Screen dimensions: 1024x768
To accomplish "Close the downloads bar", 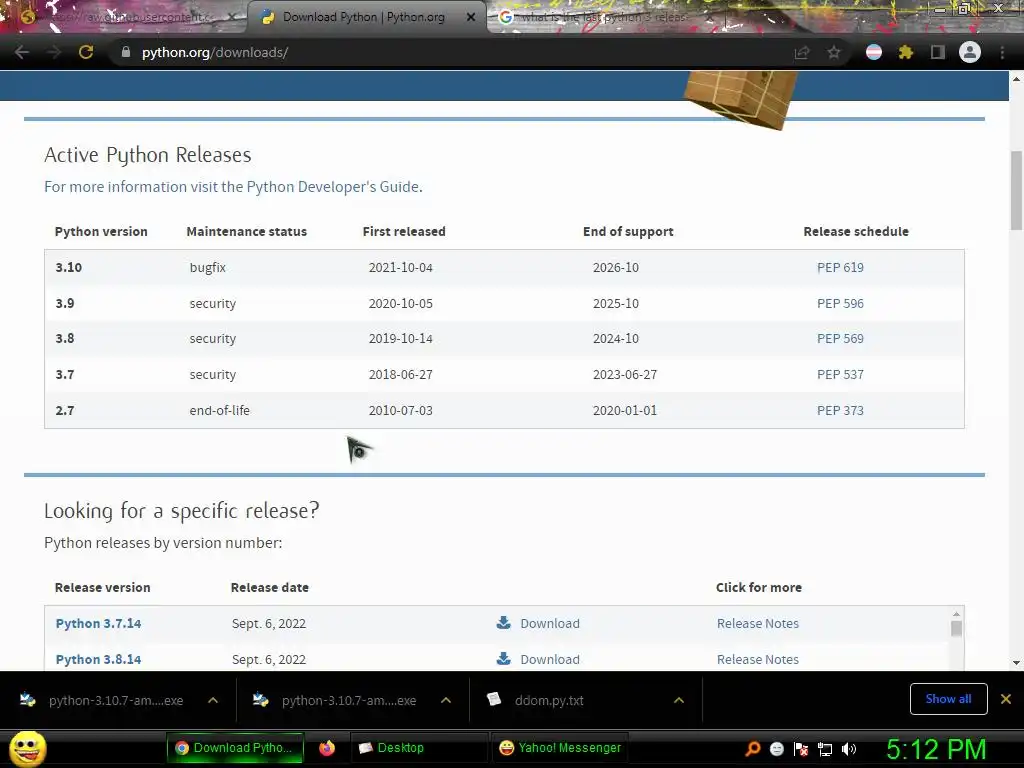I will (1006, 699).
